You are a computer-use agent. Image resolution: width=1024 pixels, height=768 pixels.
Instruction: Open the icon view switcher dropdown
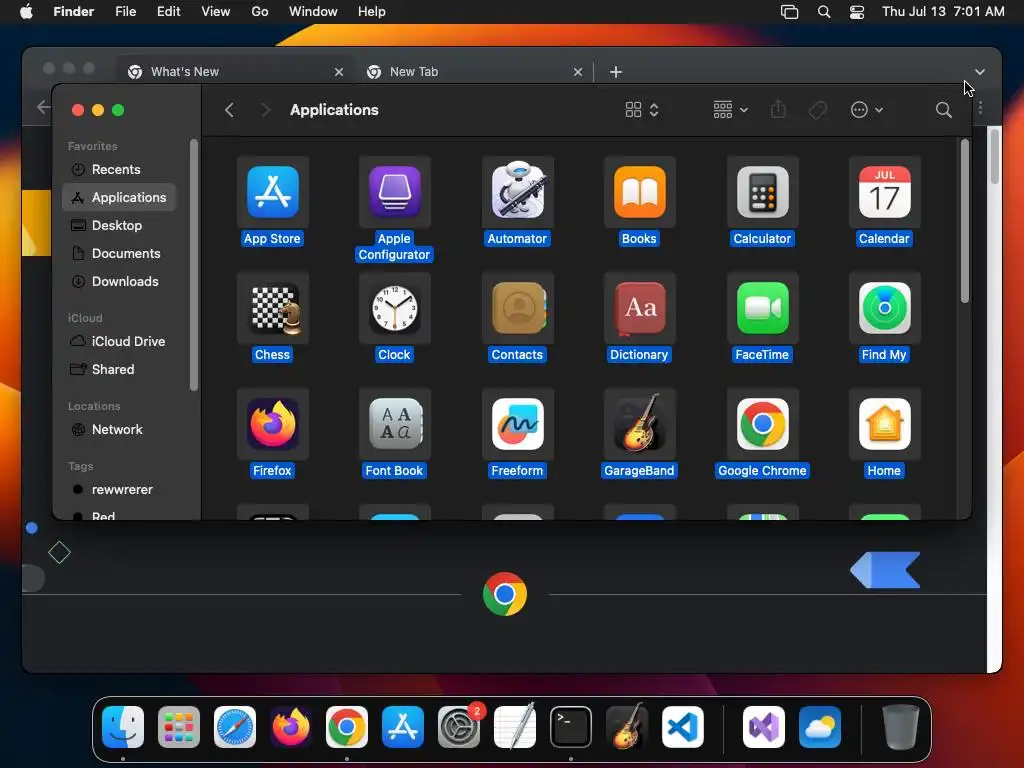641,110
